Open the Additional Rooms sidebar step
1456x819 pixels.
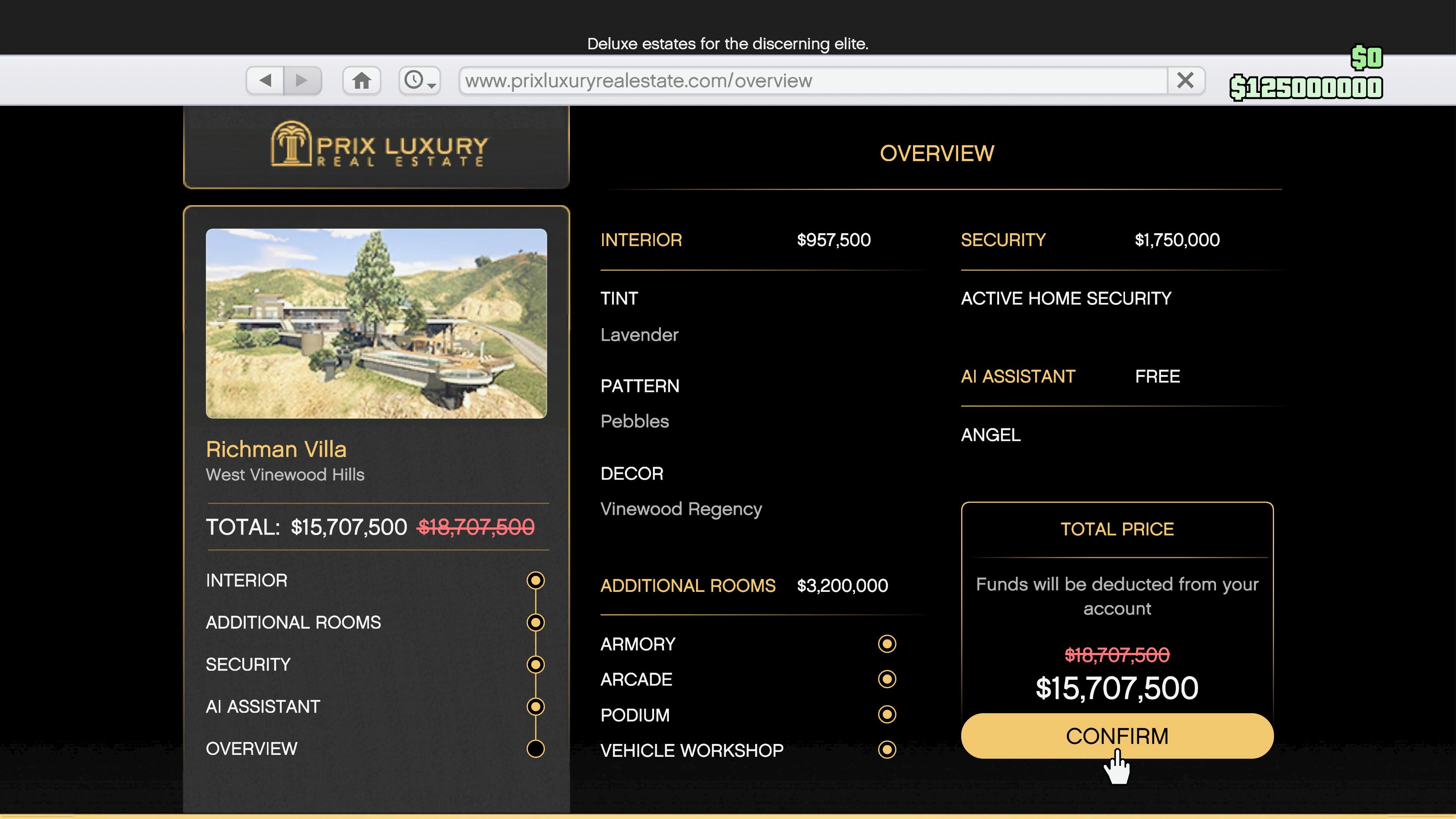point(535,622)
